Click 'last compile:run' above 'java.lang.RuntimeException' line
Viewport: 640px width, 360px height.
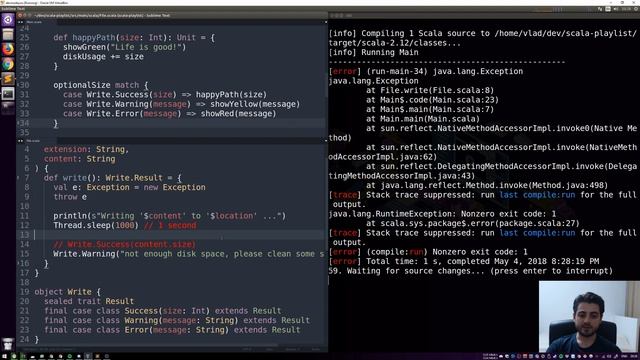click(x=537, y=195)
